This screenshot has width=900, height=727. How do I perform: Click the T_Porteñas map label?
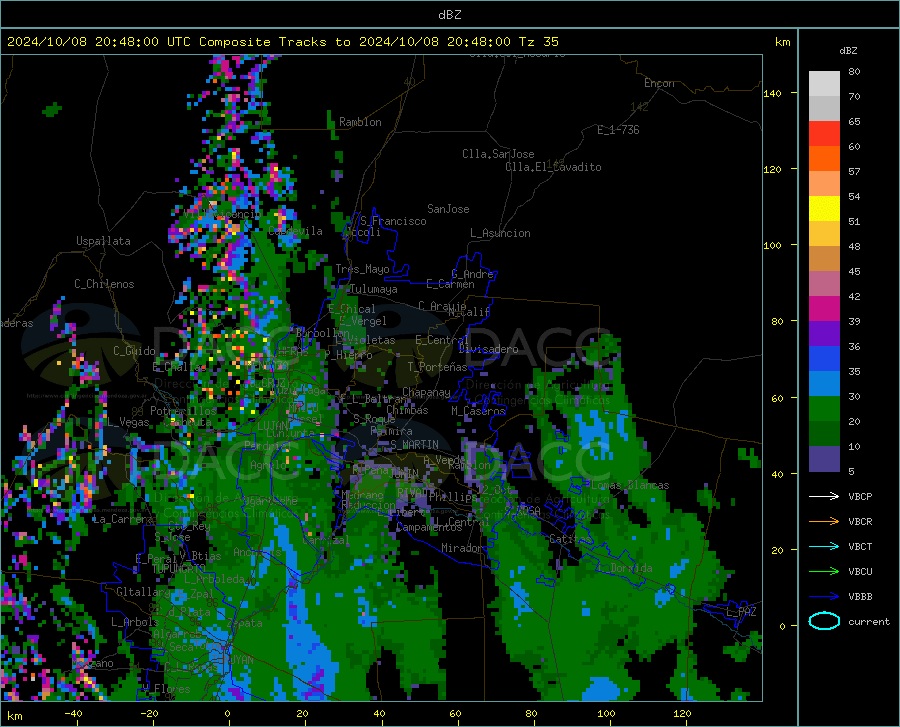[437, 367]
